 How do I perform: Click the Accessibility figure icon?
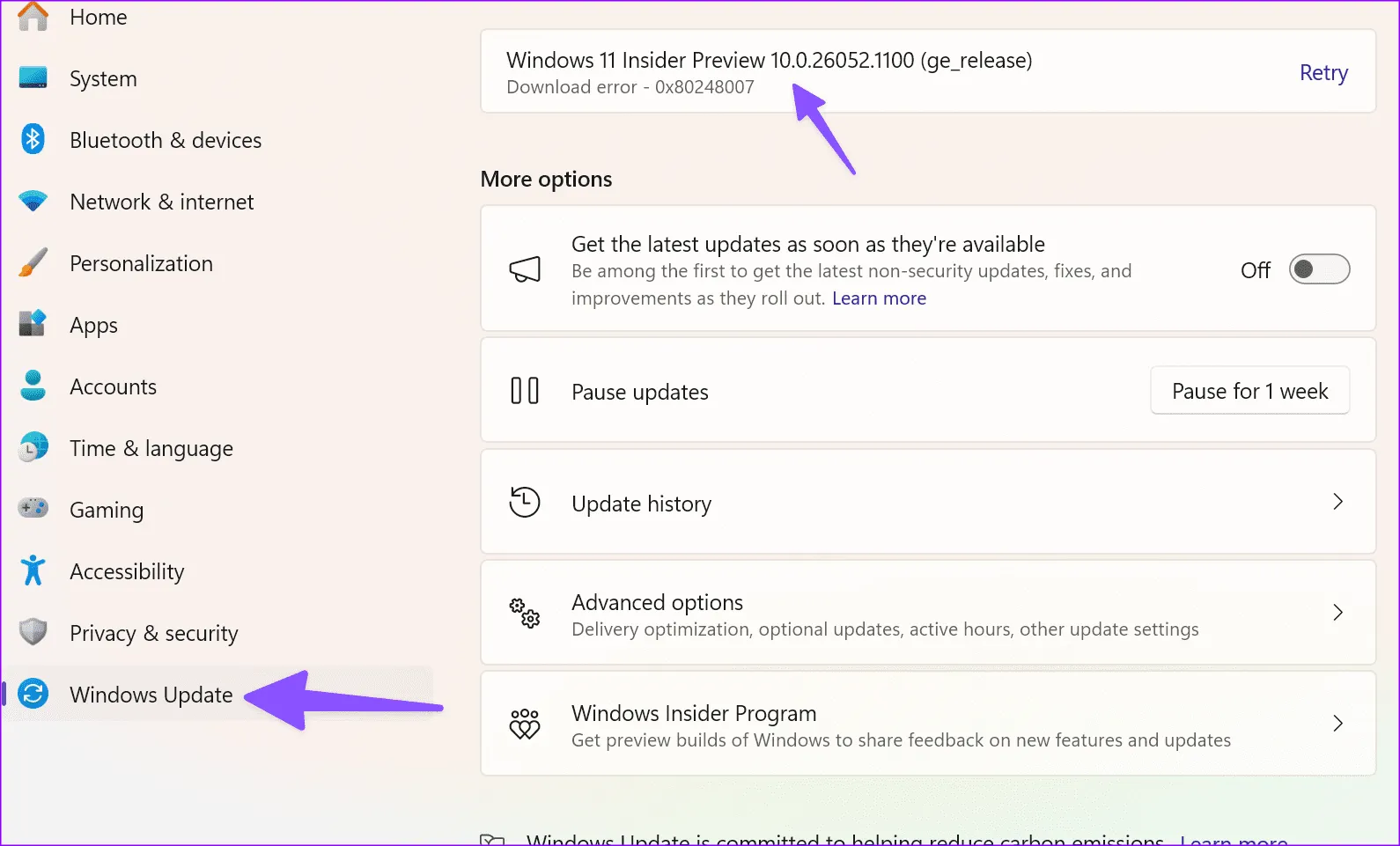click(x=33, y=570)
